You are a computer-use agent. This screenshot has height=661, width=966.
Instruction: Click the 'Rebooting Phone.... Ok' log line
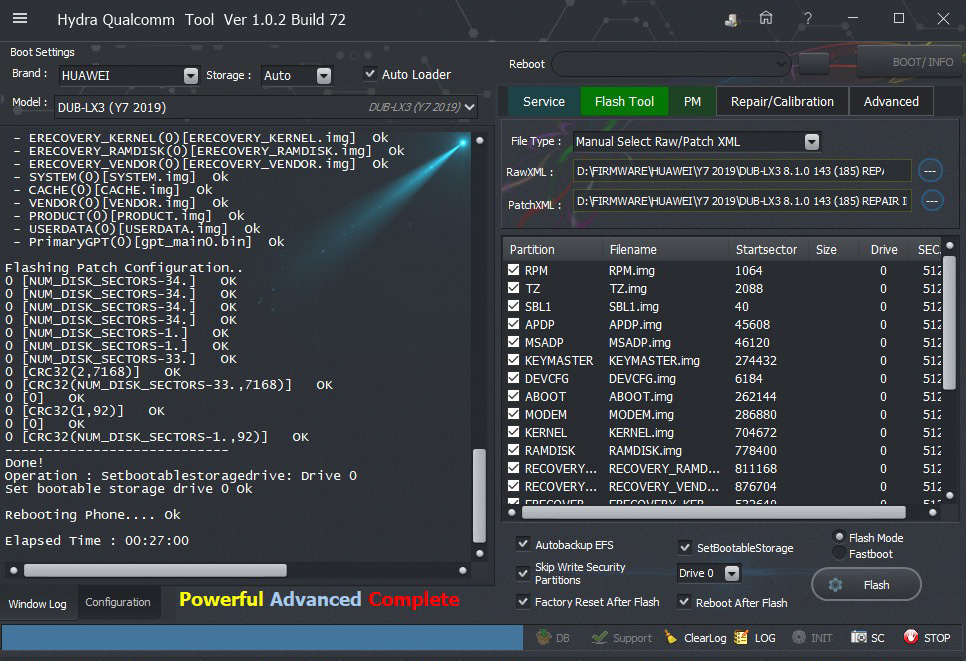click(x=92, y=514)
